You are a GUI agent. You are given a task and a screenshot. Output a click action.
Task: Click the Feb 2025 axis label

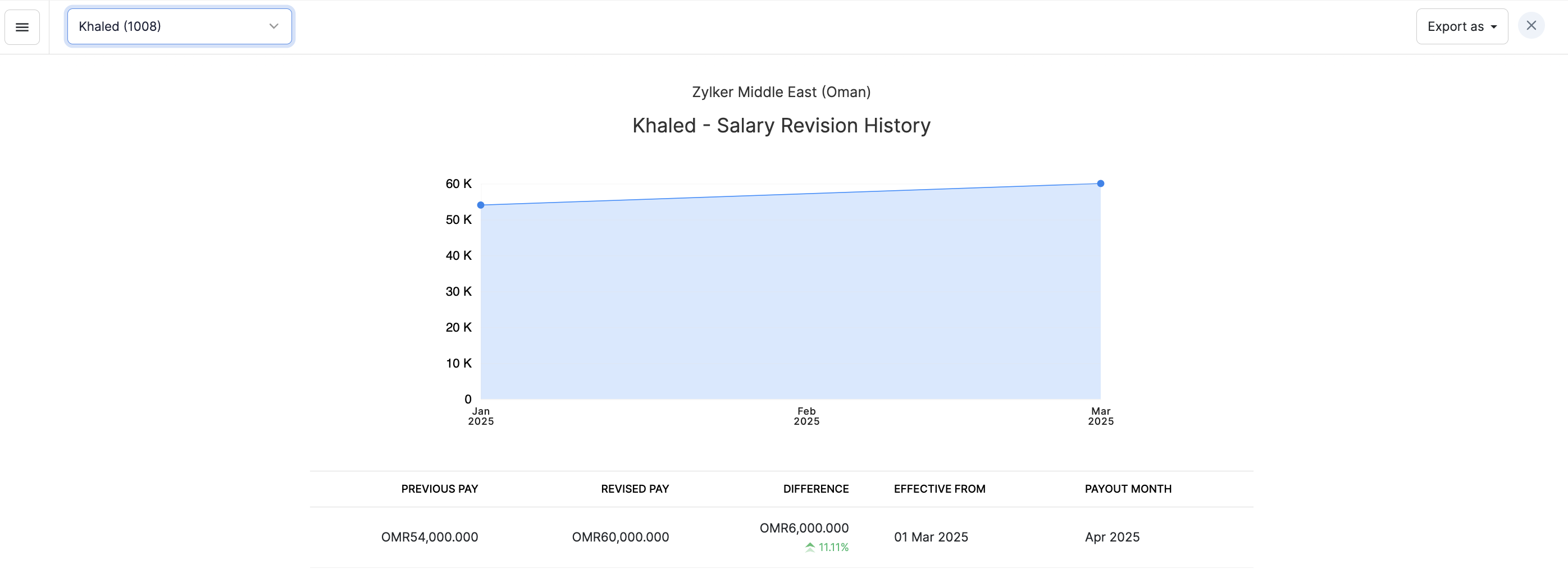[x=806, y=416]
